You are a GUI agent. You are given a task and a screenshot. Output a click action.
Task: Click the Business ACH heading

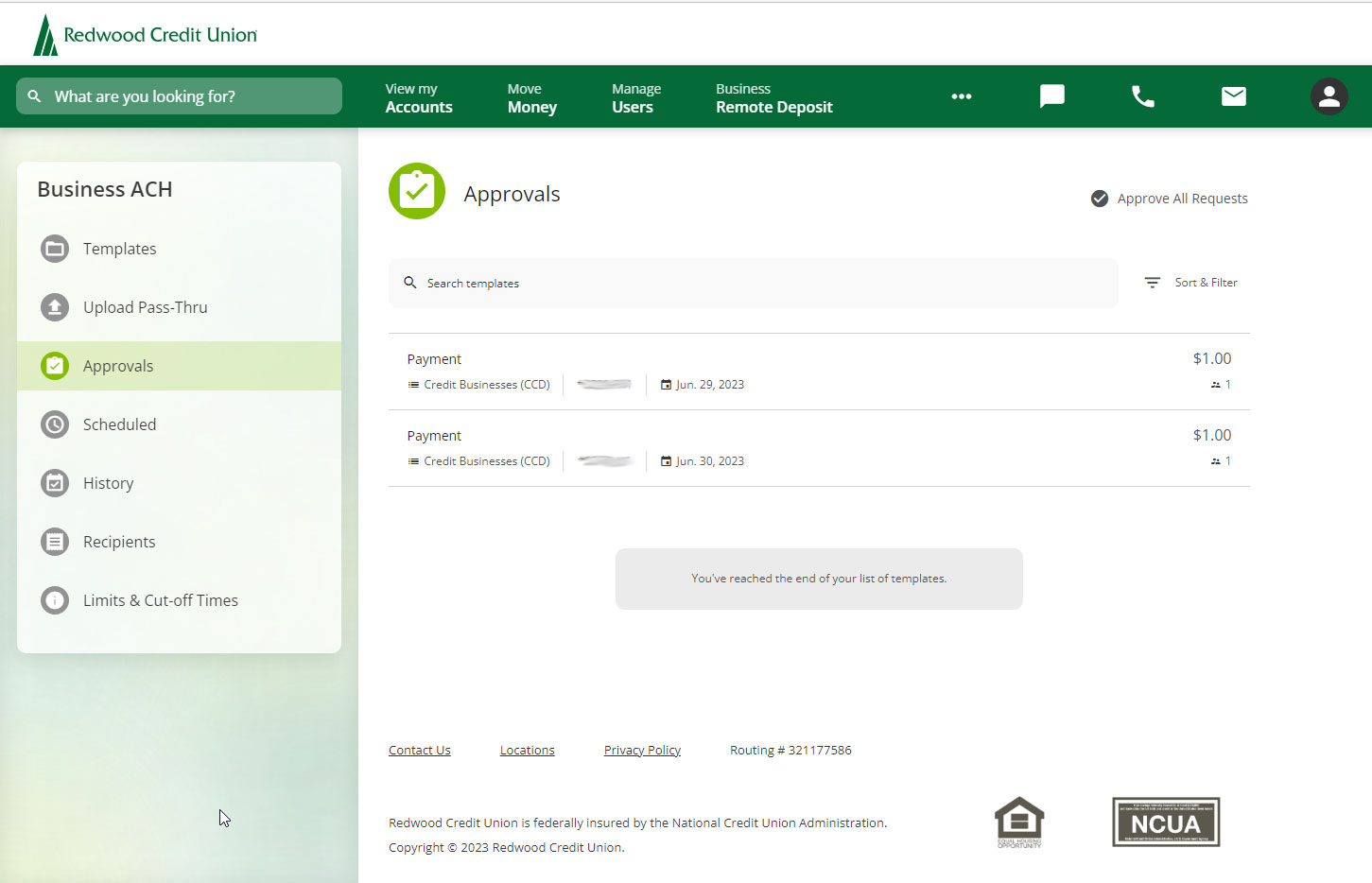point(105,189)
